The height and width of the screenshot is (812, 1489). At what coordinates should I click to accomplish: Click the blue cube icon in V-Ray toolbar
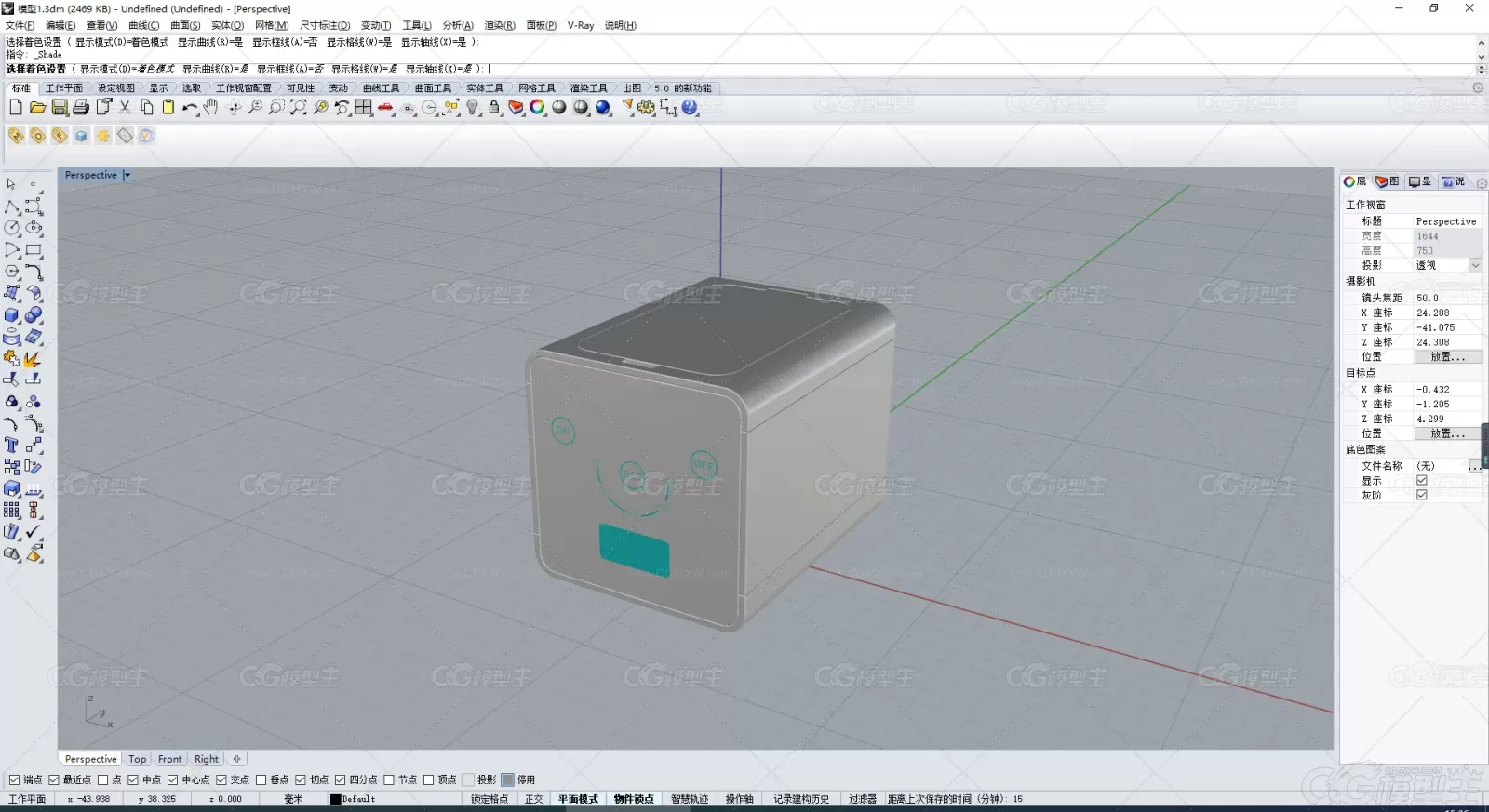[x=81, y=136]
